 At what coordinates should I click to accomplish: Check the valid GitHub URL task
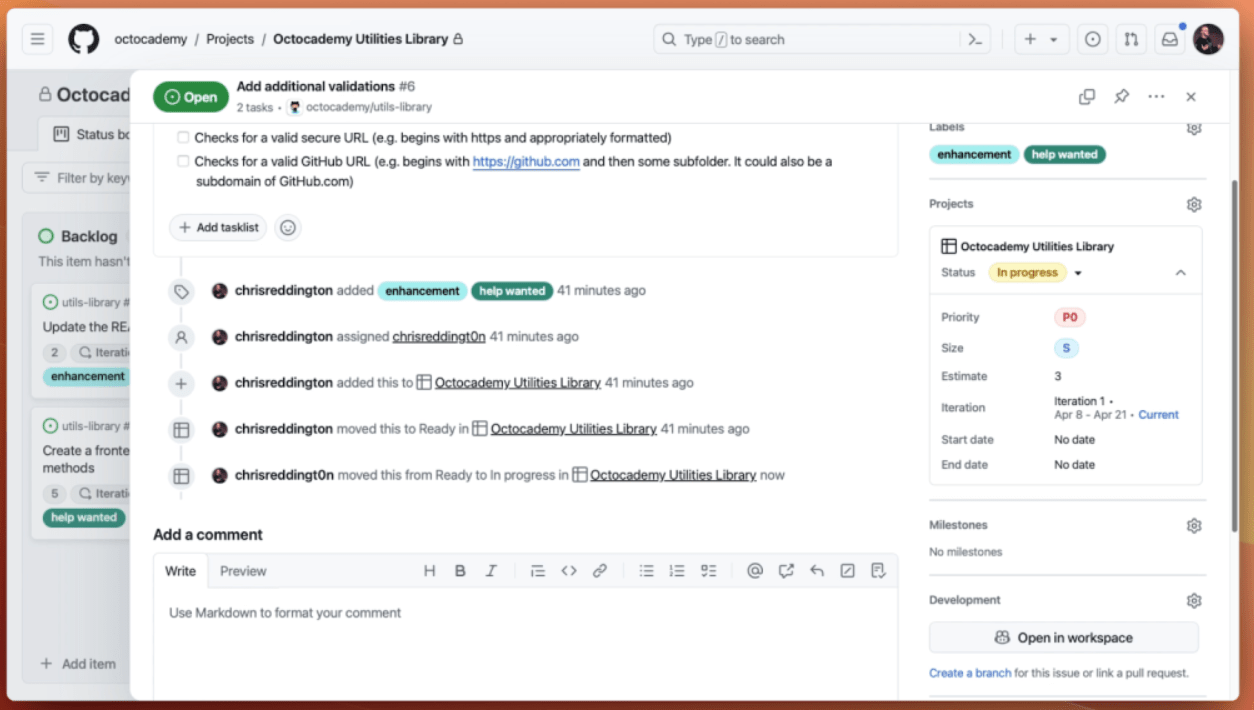[x=183, y=161]
